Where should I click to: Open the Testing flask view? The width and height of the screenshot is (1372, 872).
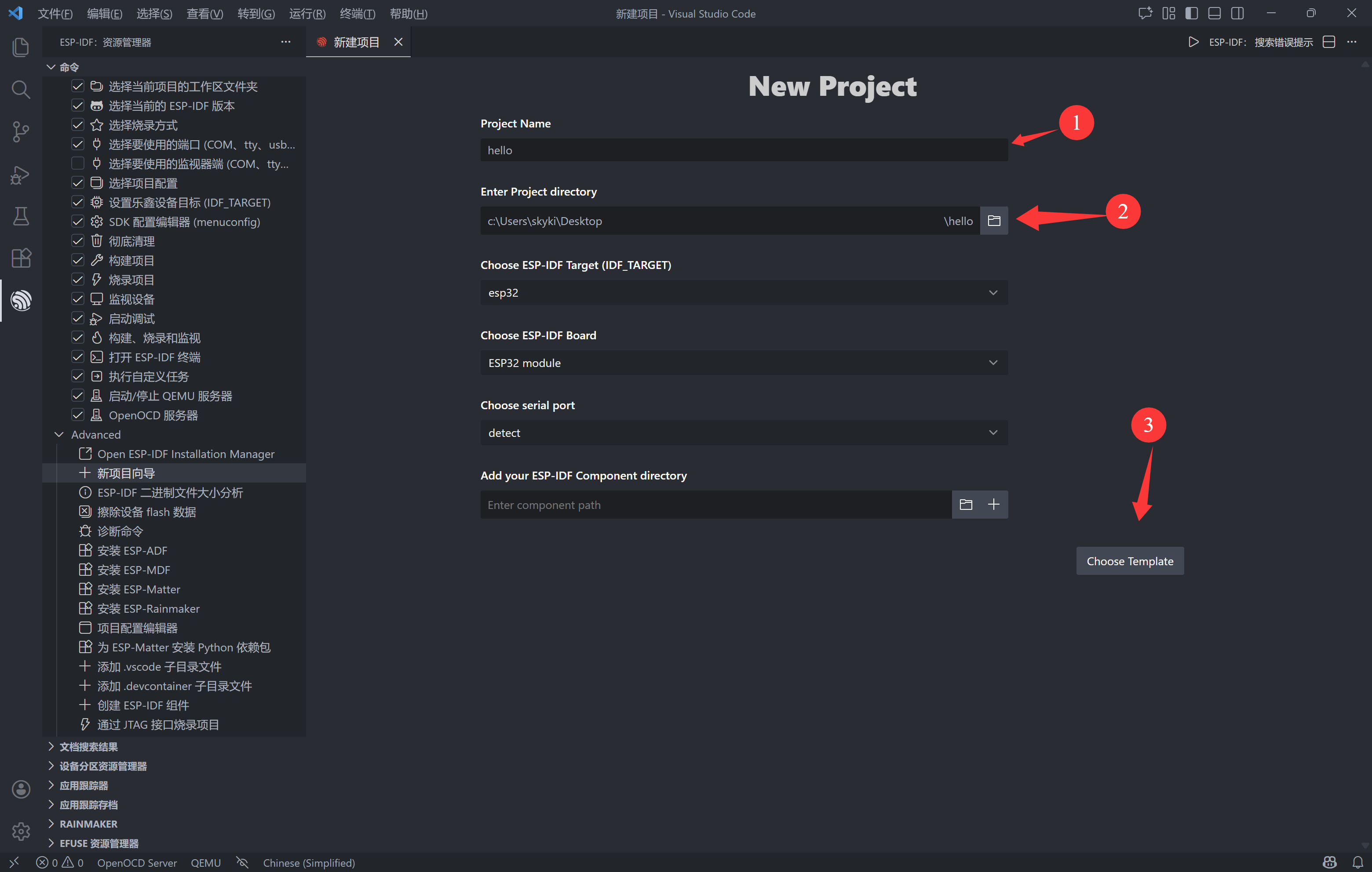coord(21,216)
